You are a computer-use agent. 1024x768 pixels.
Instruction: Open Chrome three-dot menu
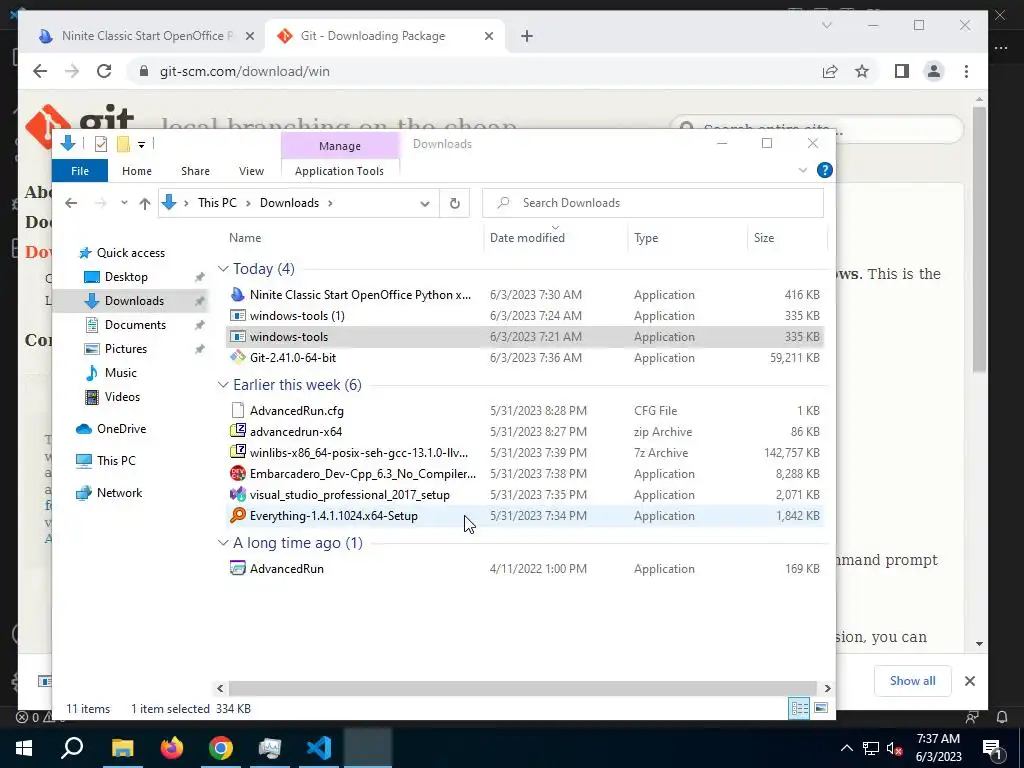pos(966,71)
